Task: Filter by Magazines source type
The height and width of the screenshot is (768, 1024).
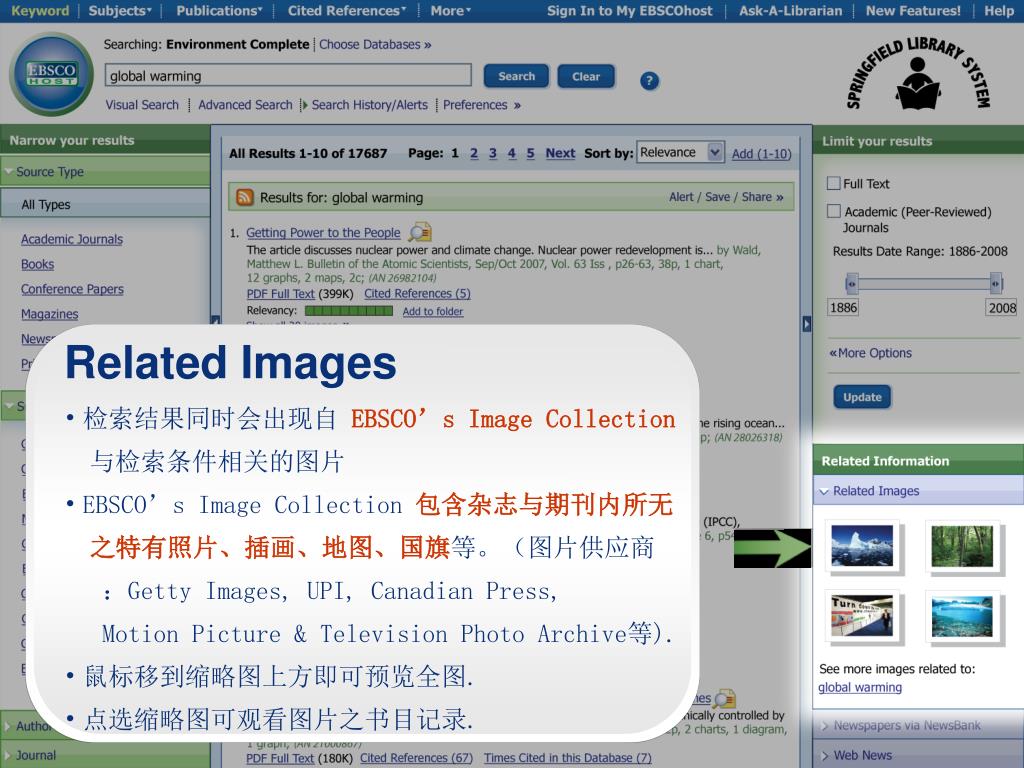Action: click(x=49, y=313)
